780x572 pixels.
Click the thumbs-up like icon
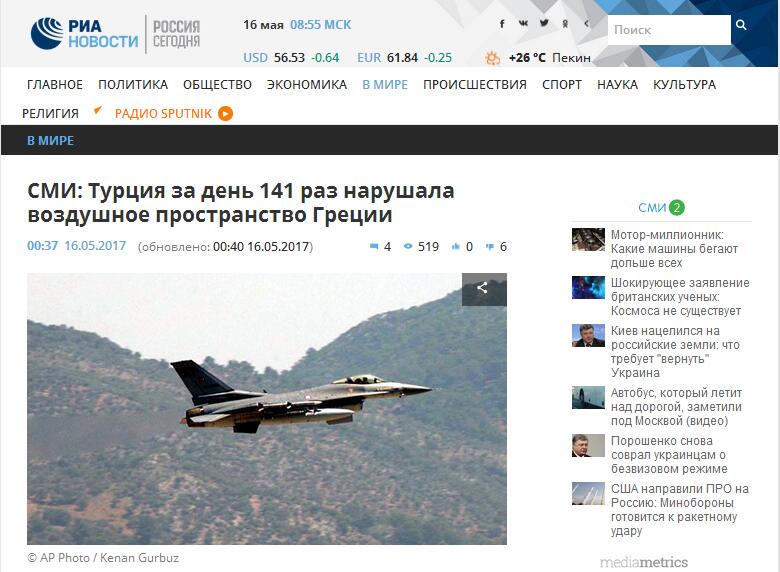click(x=455, y=246)
